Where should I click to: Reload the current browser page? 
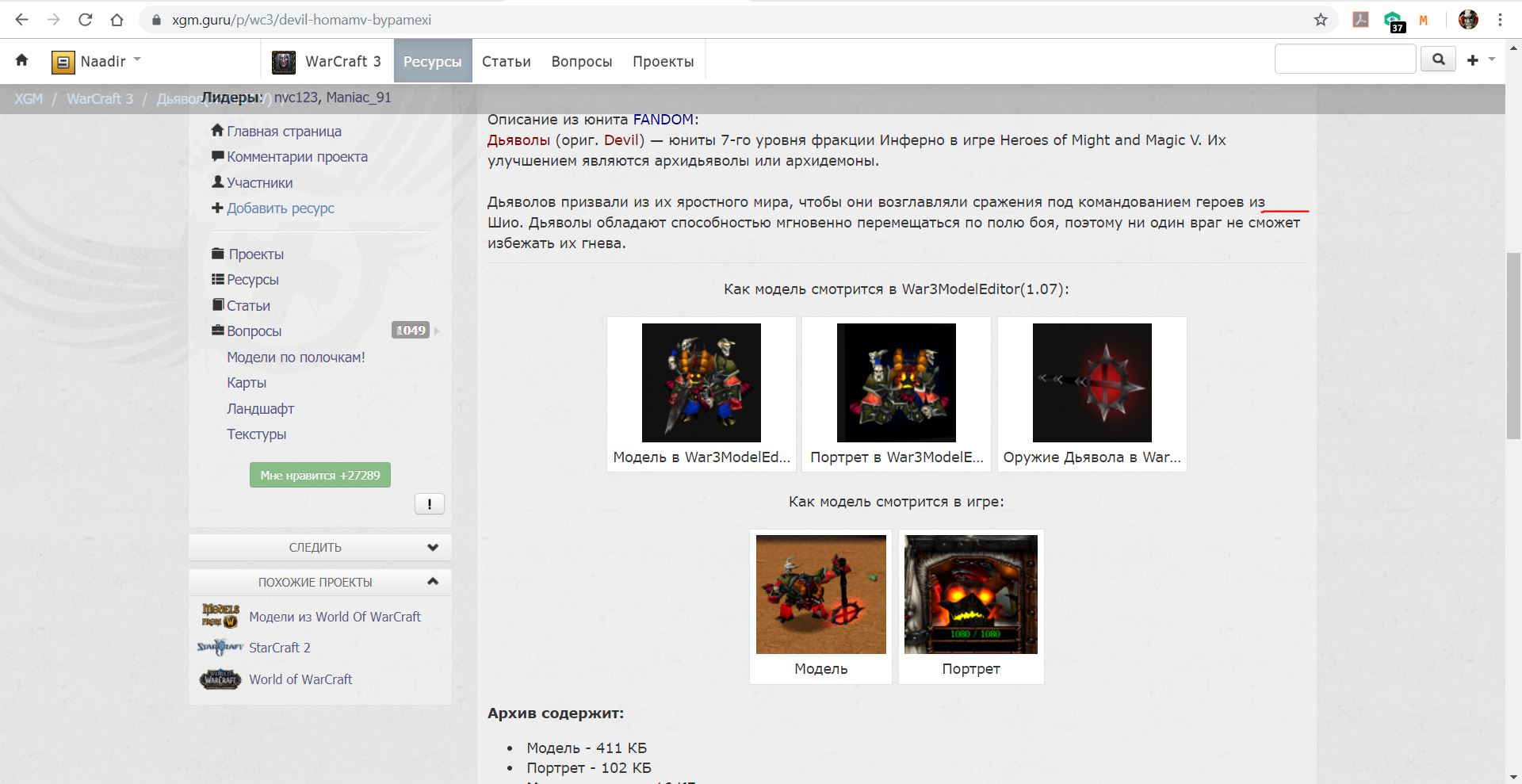86,20
